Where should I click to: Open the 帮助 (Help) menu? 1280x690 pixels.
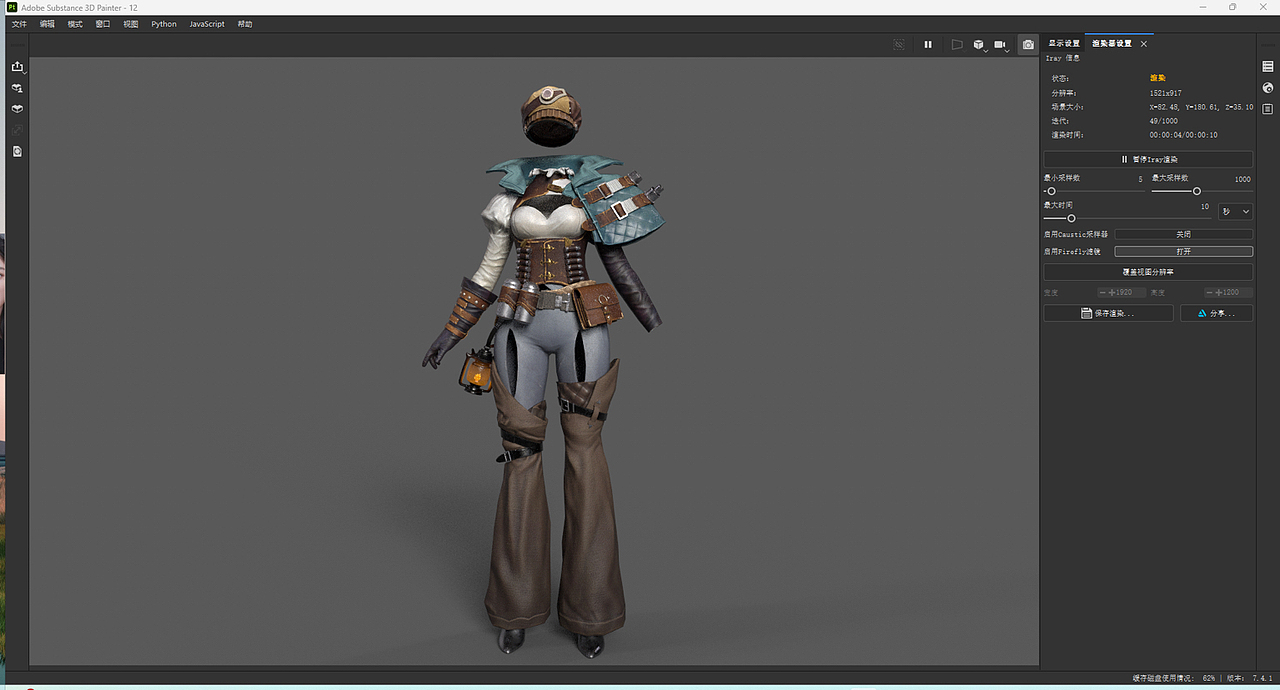245,24
